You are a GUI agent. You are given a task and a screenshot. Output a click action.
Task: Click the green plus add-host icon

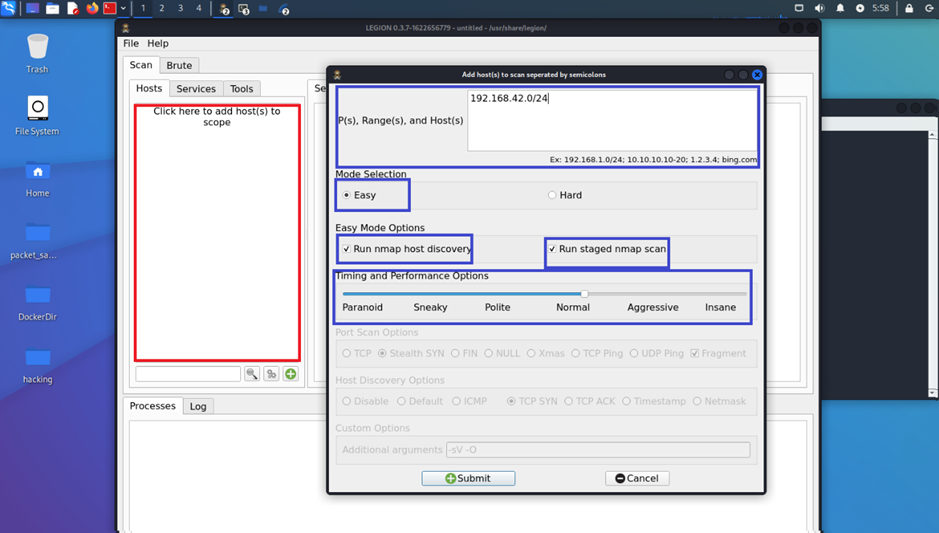[x=290, y=374]
